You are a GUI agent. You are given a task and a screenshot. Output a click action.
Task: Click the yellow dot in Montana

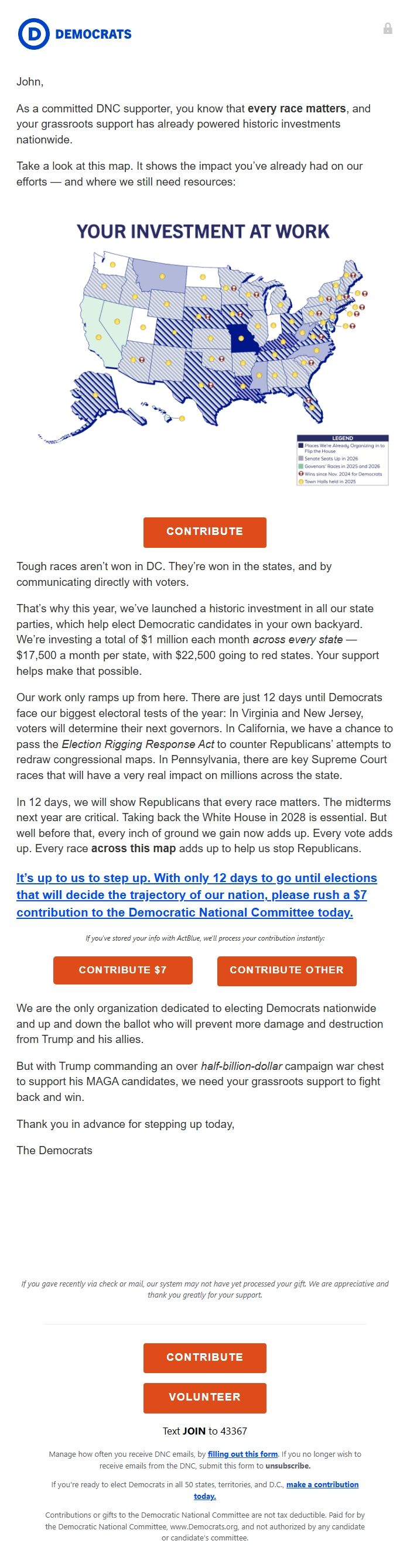click(x=162, y=276)
